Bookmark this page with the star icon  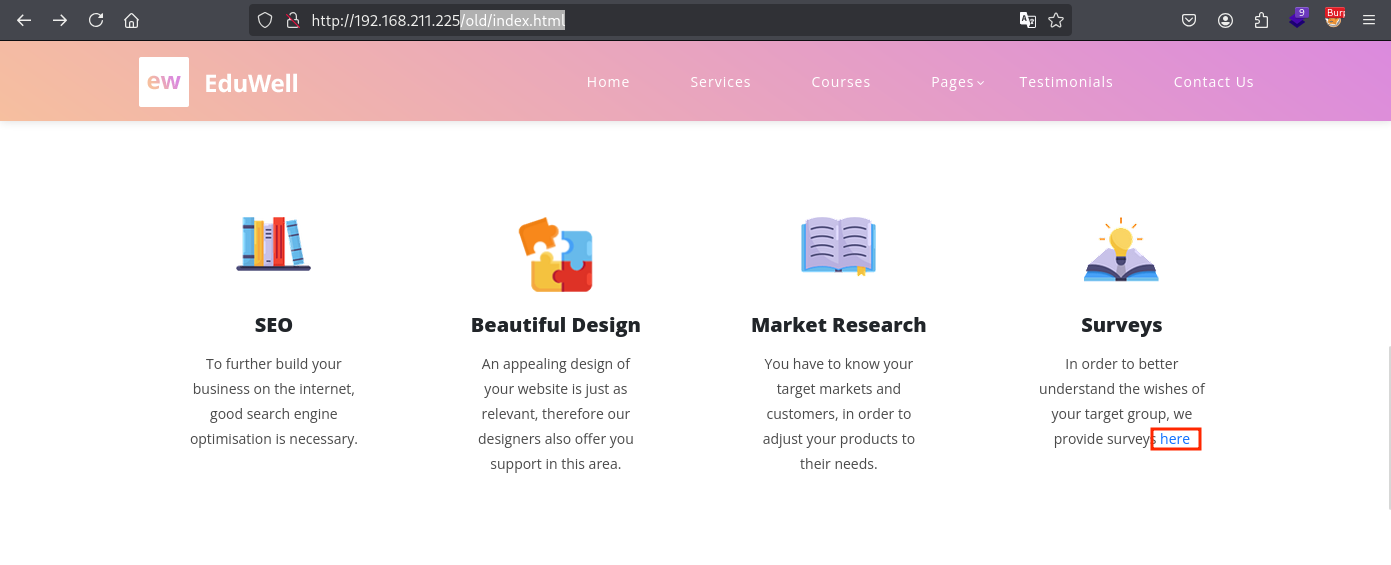[1056, 20]
